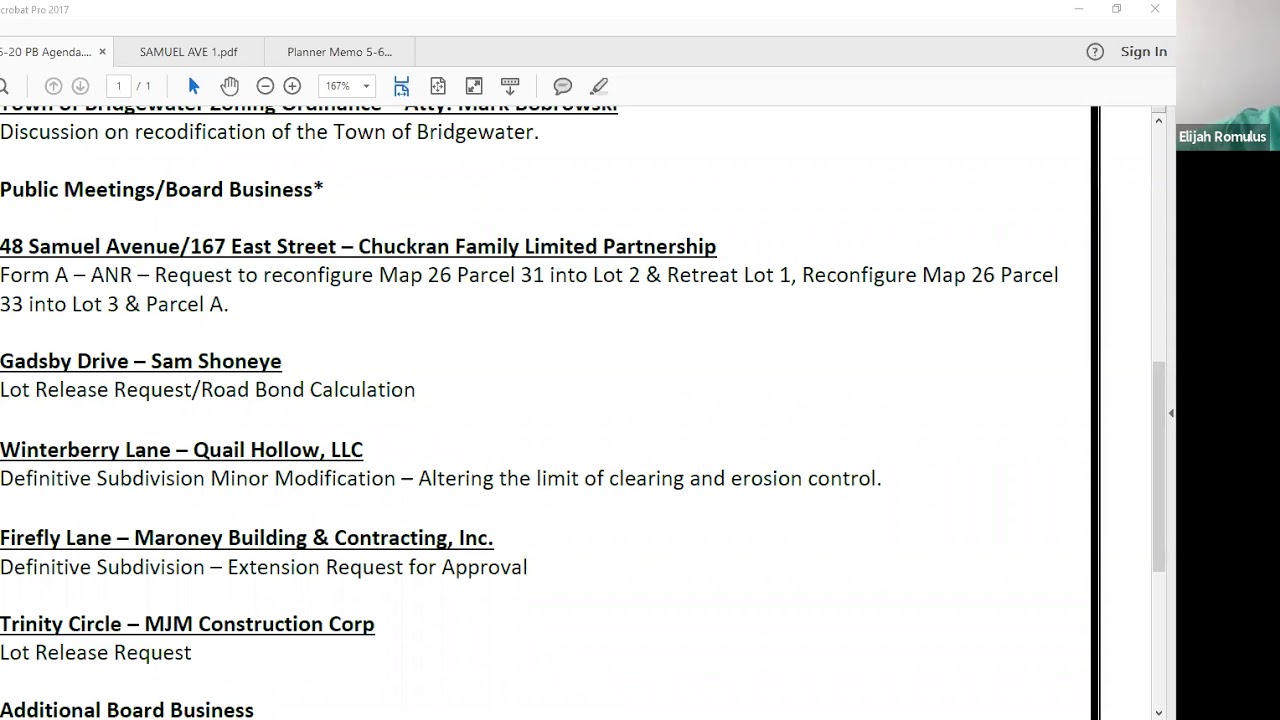The height and width of the screenshot is (720, 1280).
Task: Click the Sign In link
Action: [x=1143, y=52]
